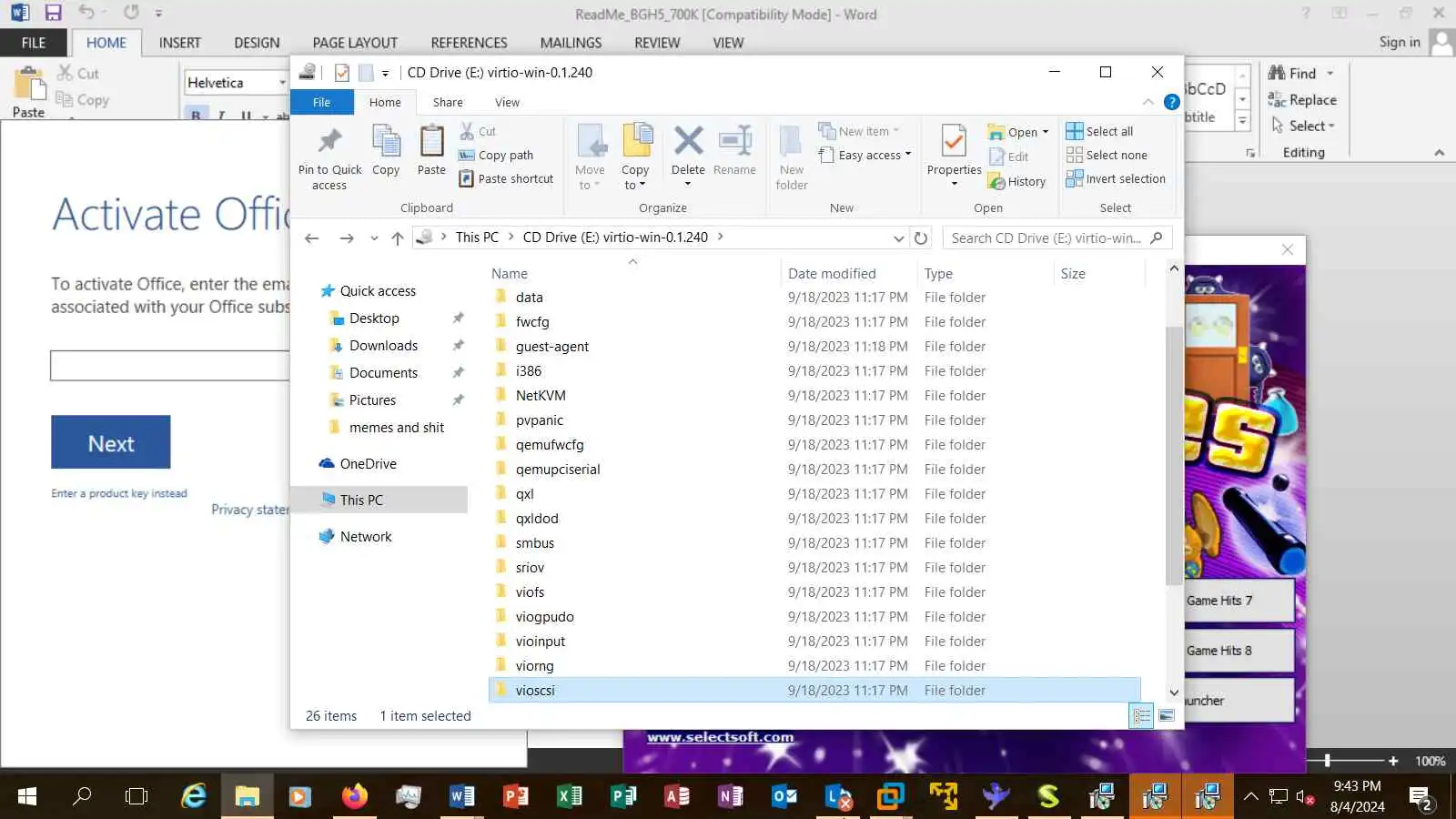1456x819 pixels.
Task: Open Firefox from the taskbar
Action: point(354,797)
